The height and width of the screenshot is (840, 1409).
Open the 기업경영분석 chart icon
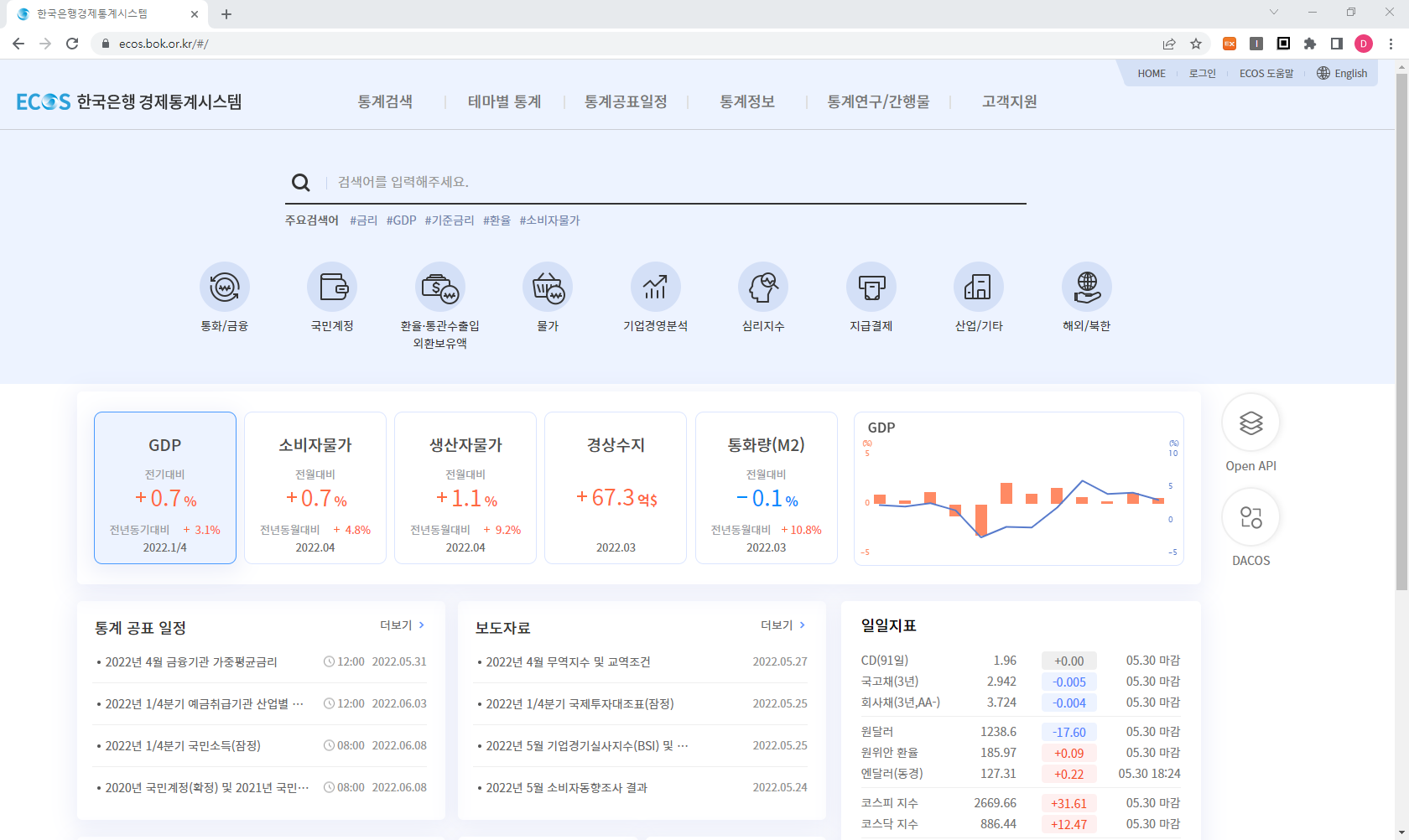click(656, 288)
